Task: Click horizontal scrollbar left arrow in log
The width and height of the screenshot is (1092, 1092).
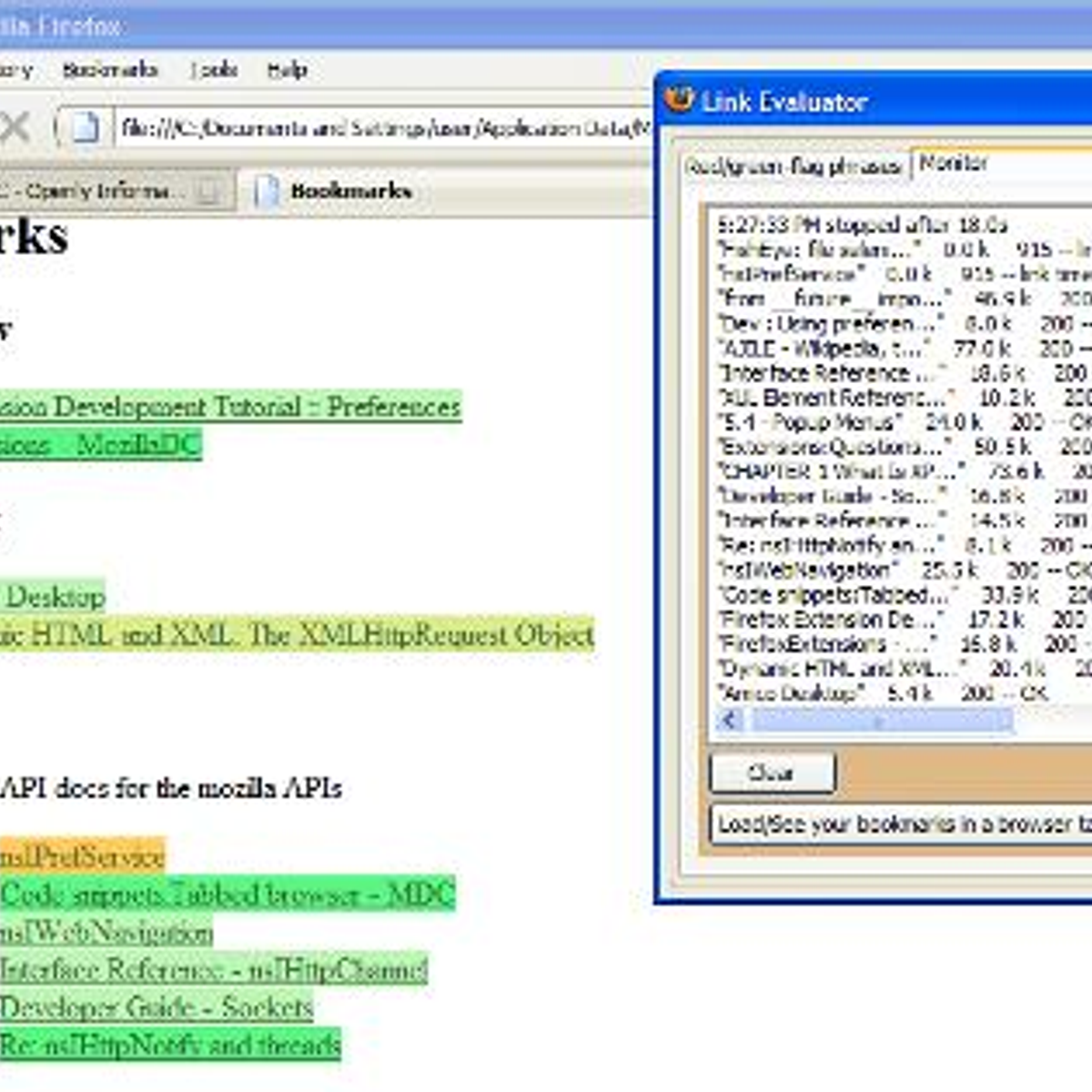Action: point(729,722)
